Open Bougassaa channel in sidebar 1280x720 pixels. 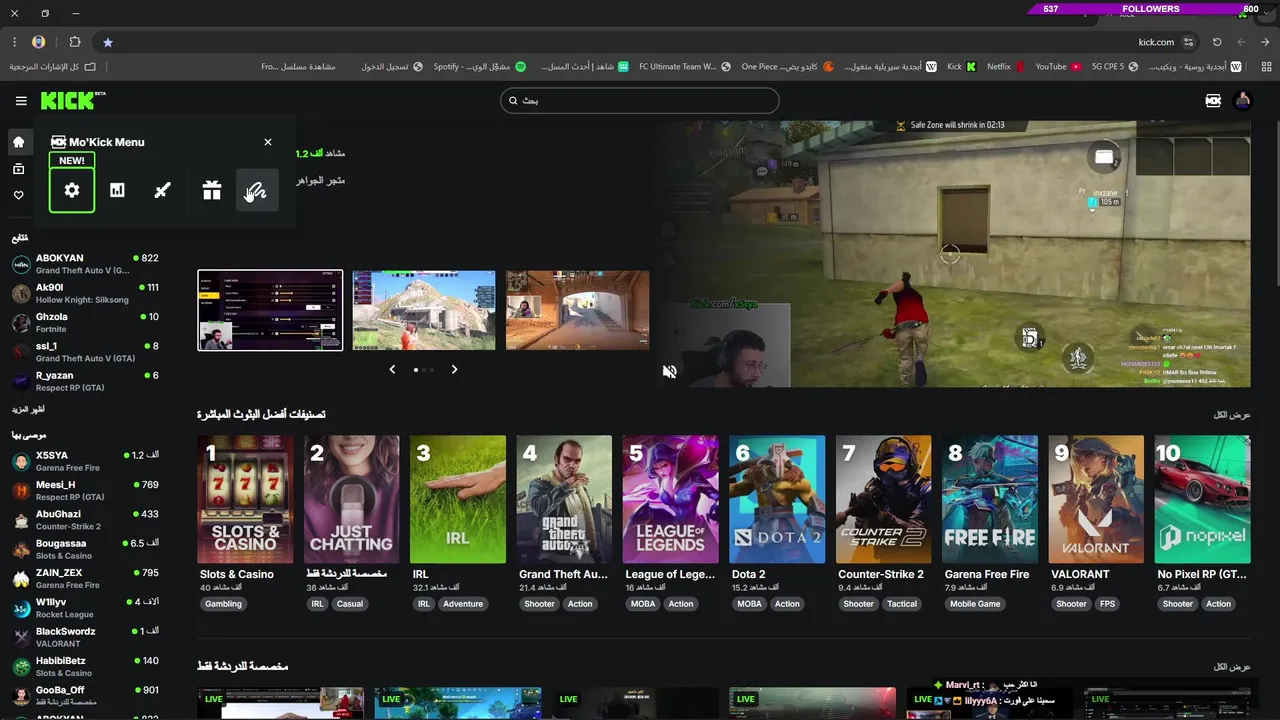pos(85,549)
